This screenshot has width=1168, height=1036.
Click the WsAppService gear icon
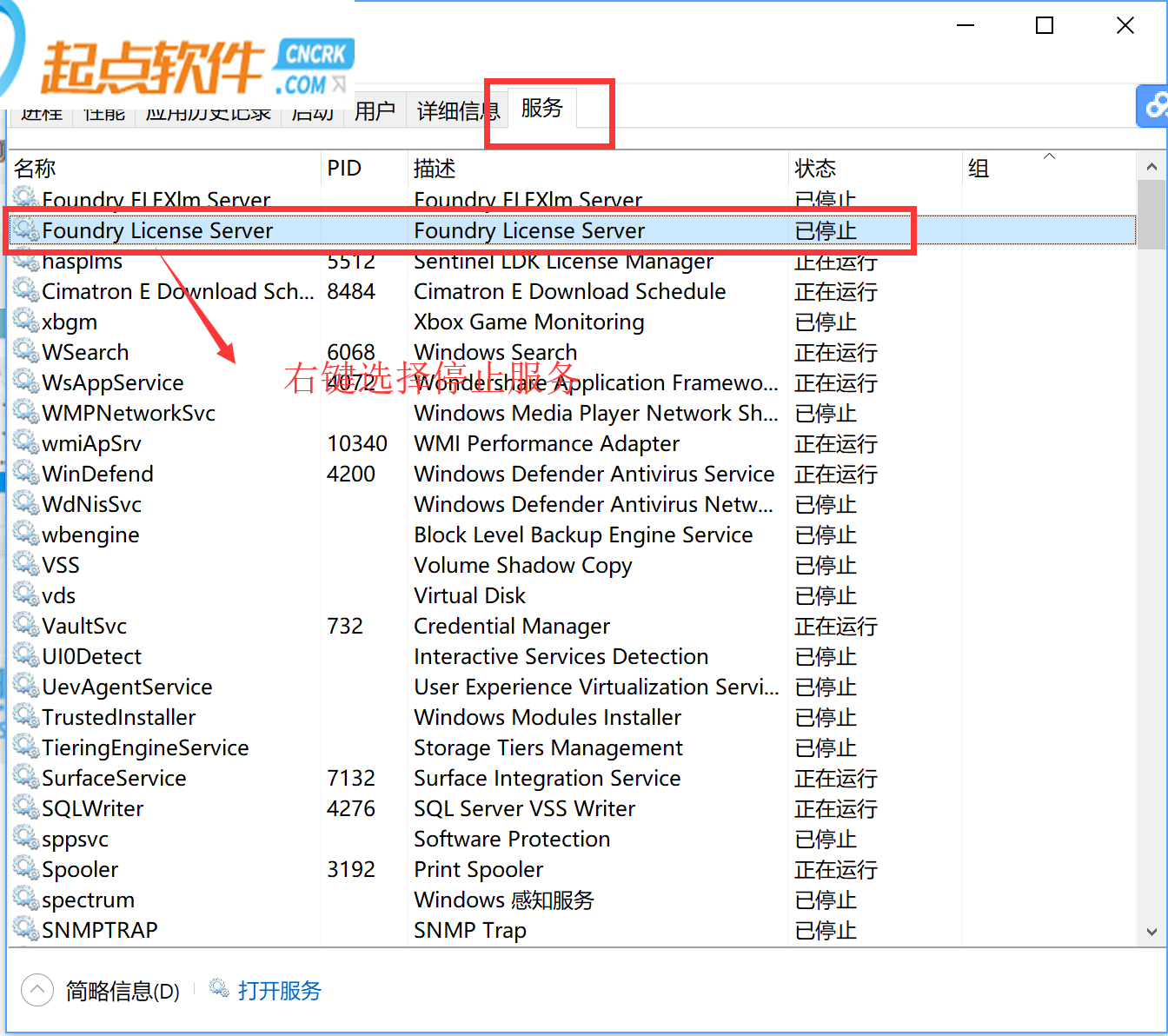[x=25, y=382]
